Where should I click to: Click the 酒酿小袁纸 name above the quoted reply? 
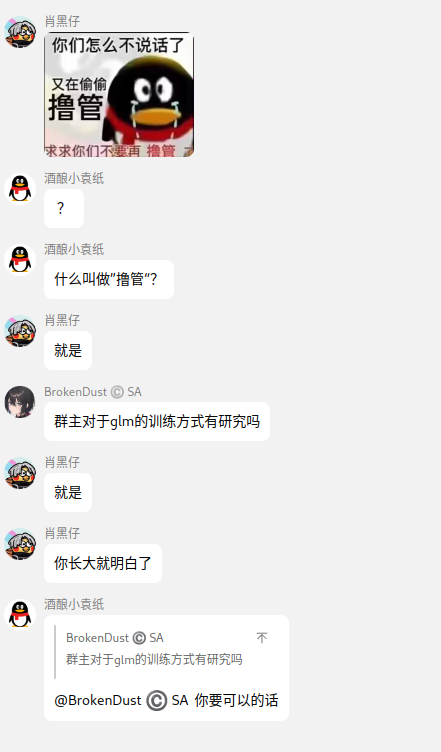[x=74, y=604]
